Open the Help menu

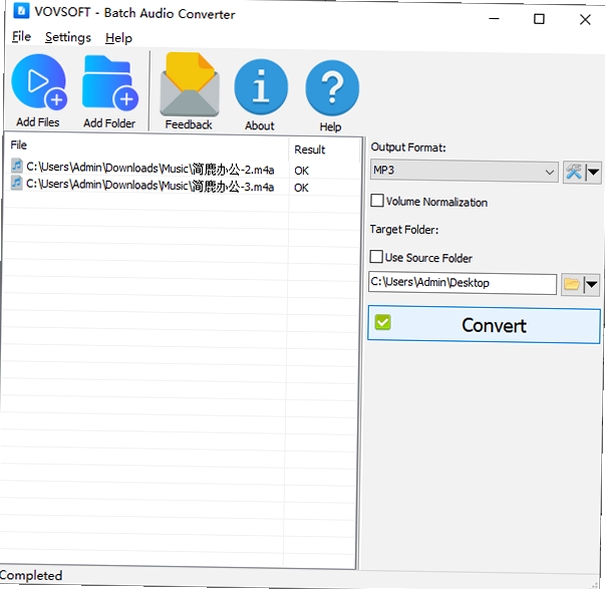coord(119,38)
